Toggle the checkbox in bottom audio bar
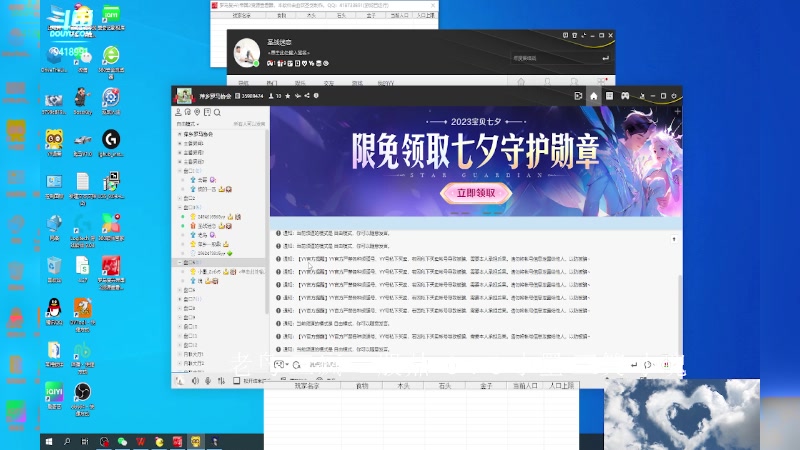This screenshot has height=450, width=800. click(x=237, y=381)
